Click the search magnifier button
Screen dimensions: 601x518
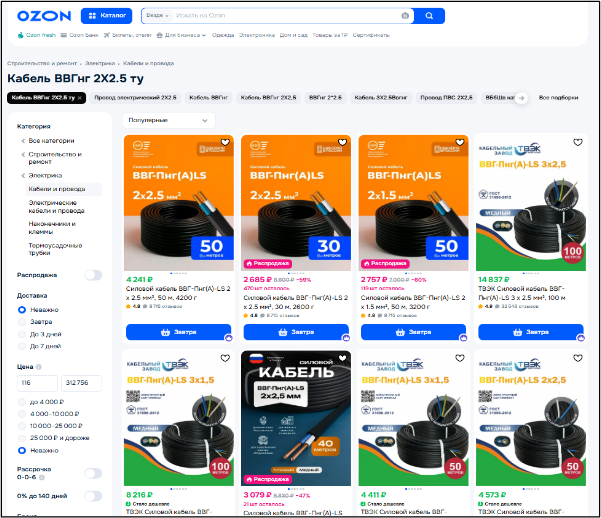tap(429, 16)
